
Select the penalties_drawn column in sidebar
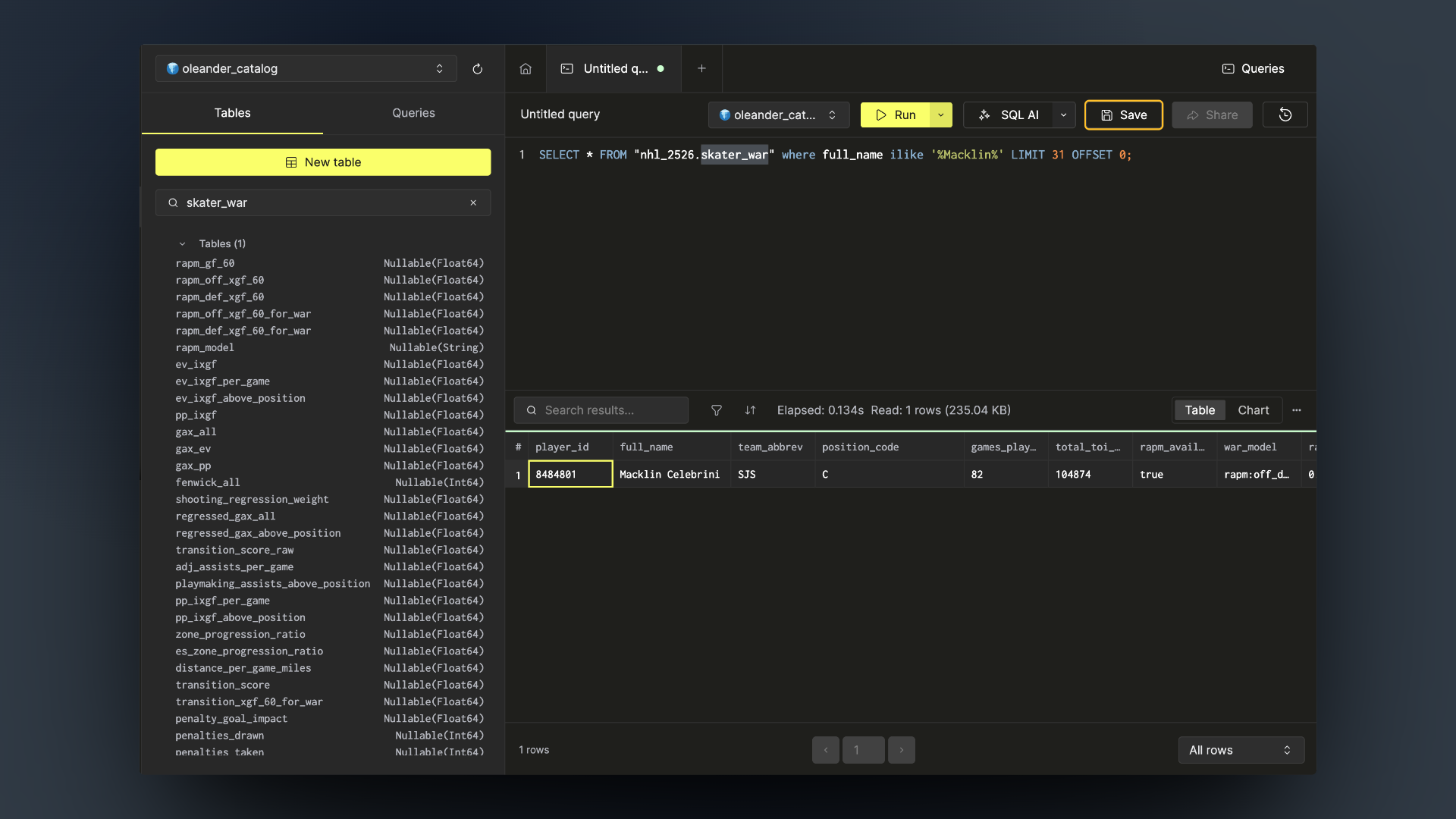[x=329, y=736]
